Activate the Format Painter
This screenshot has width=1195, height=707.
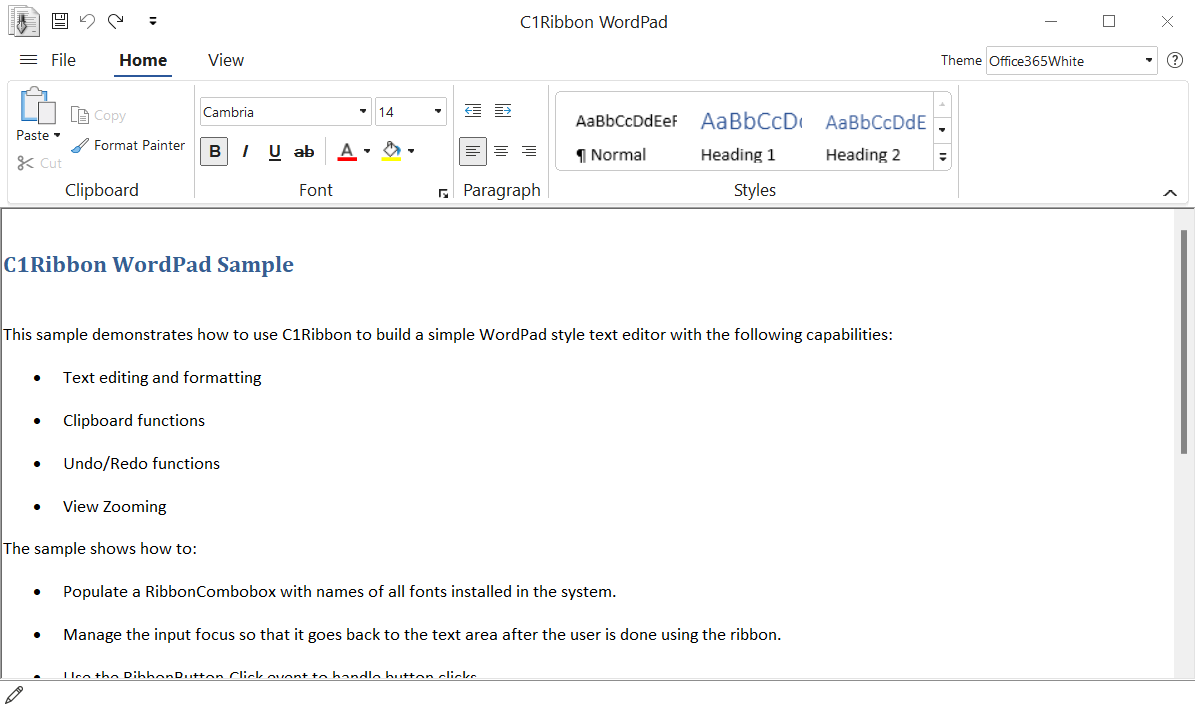pyautogui.click(x=128, y=145)
